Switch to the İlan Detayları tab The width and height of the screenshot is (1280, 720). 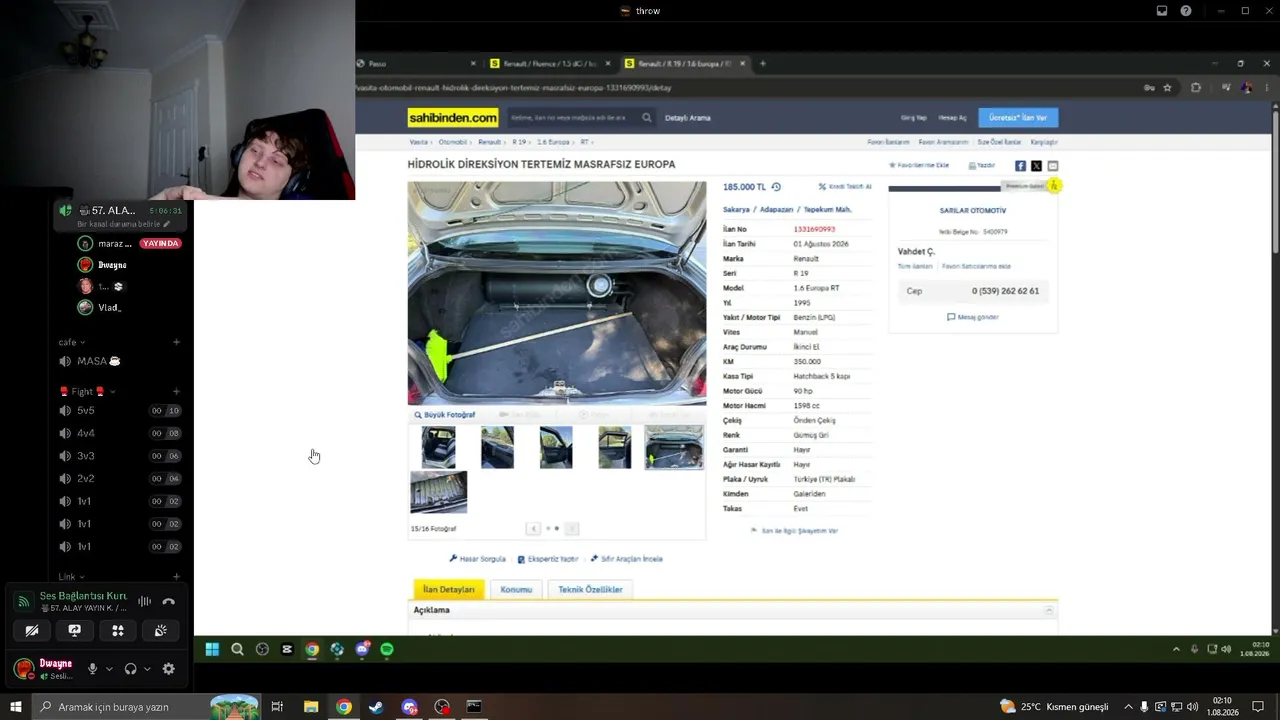pyautogui.click(x=449, y=589)
